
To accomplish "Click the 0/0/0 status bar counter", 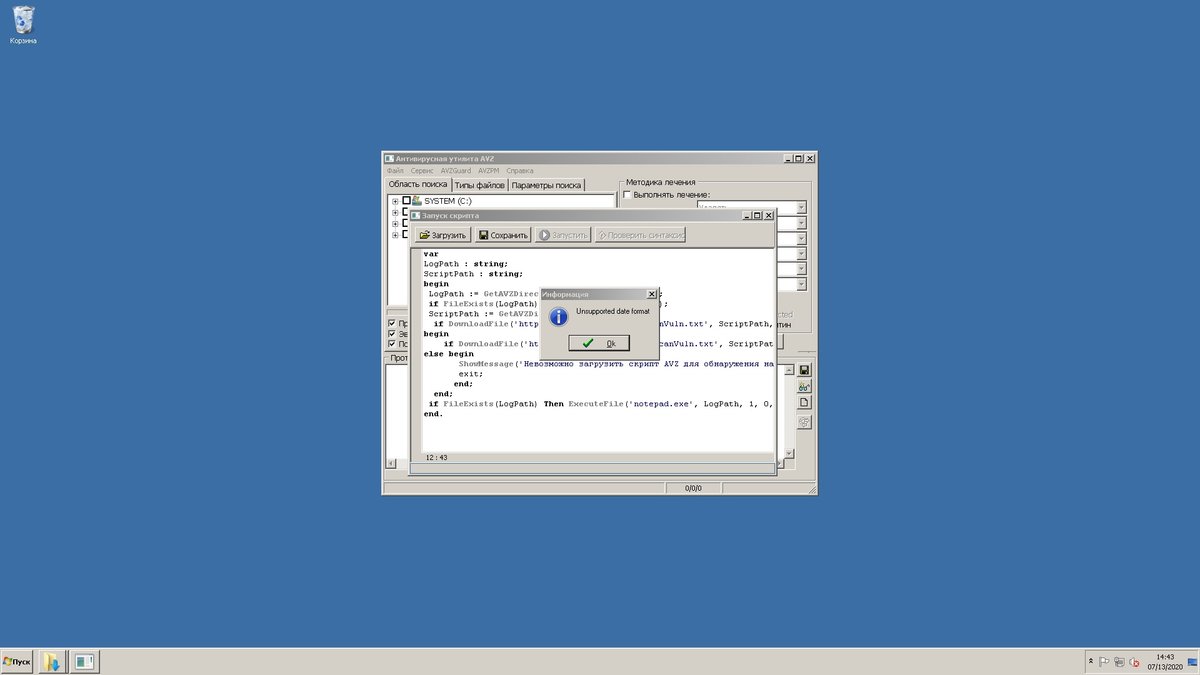I will coord(693,488).
